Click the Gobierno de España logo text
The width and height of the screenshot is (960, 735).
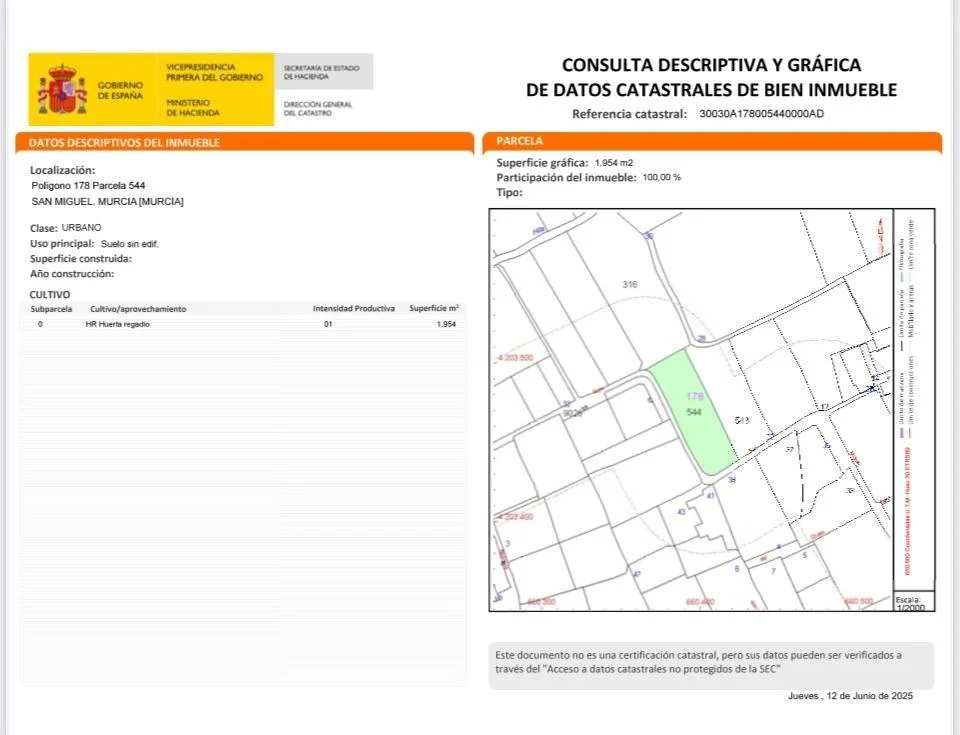tap(120, 91)
